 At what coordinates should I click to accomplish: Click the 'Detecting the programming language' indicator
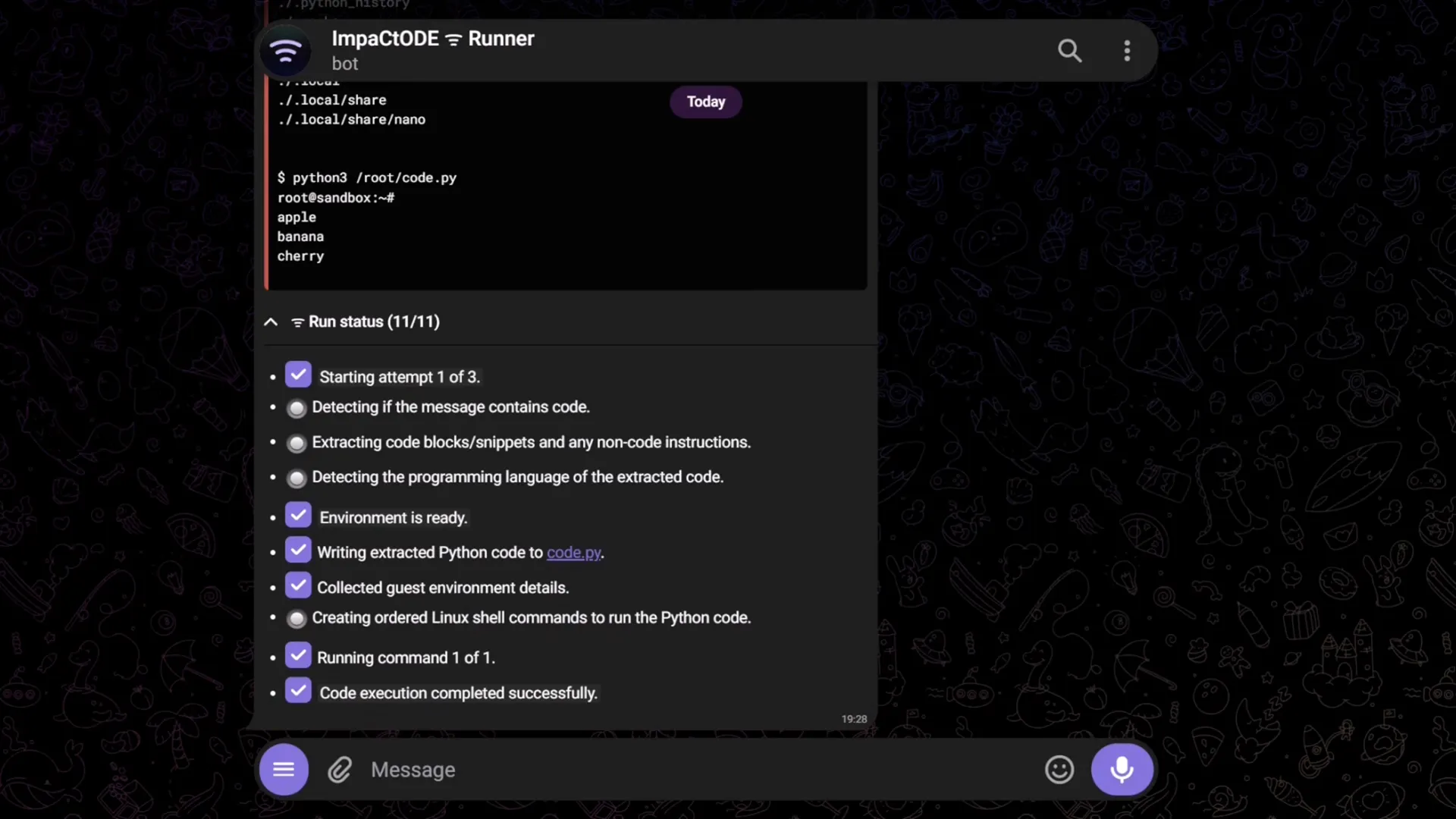[297, 479]
